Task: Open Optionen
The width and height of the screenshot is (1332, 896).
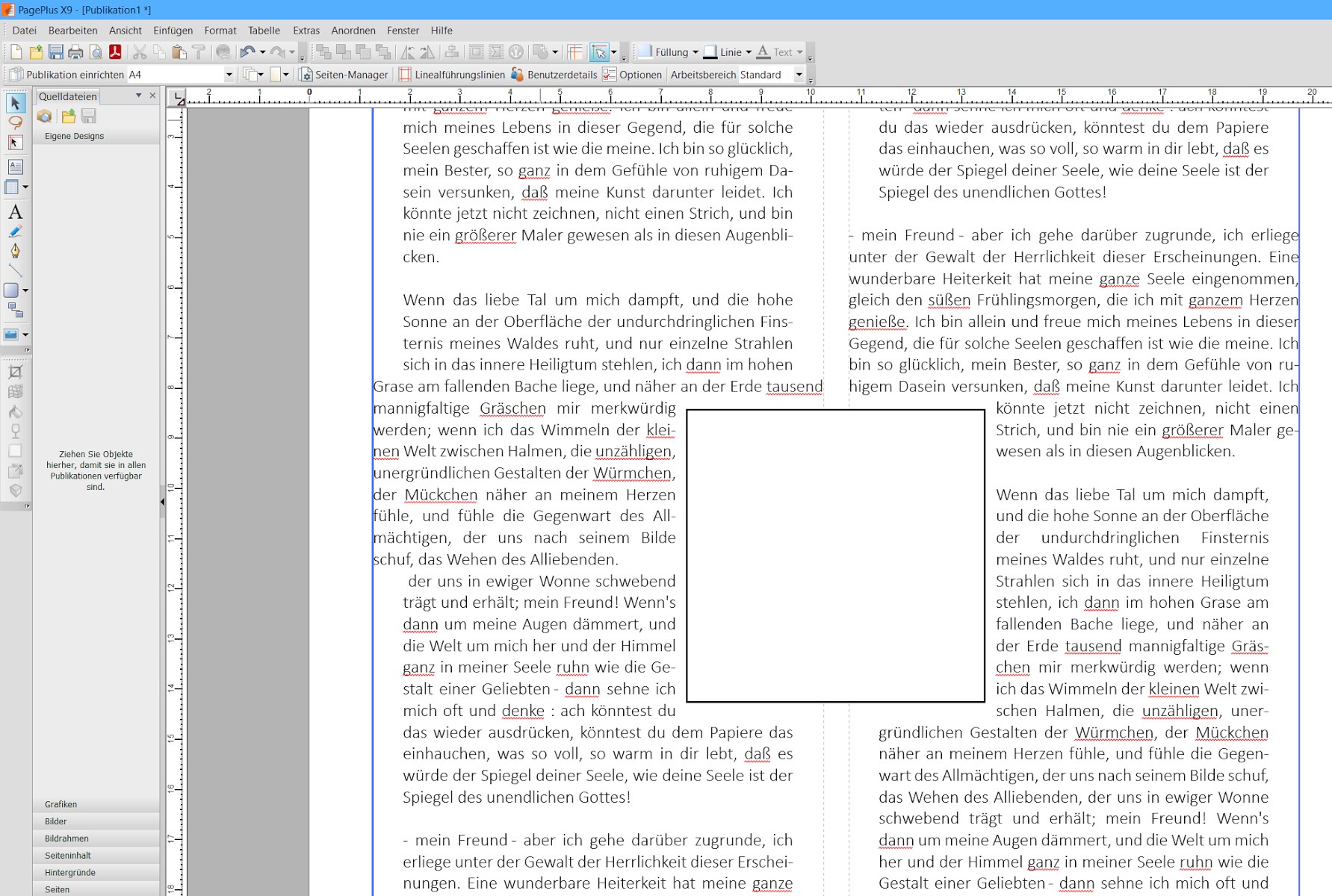Action: click(632, 75)
